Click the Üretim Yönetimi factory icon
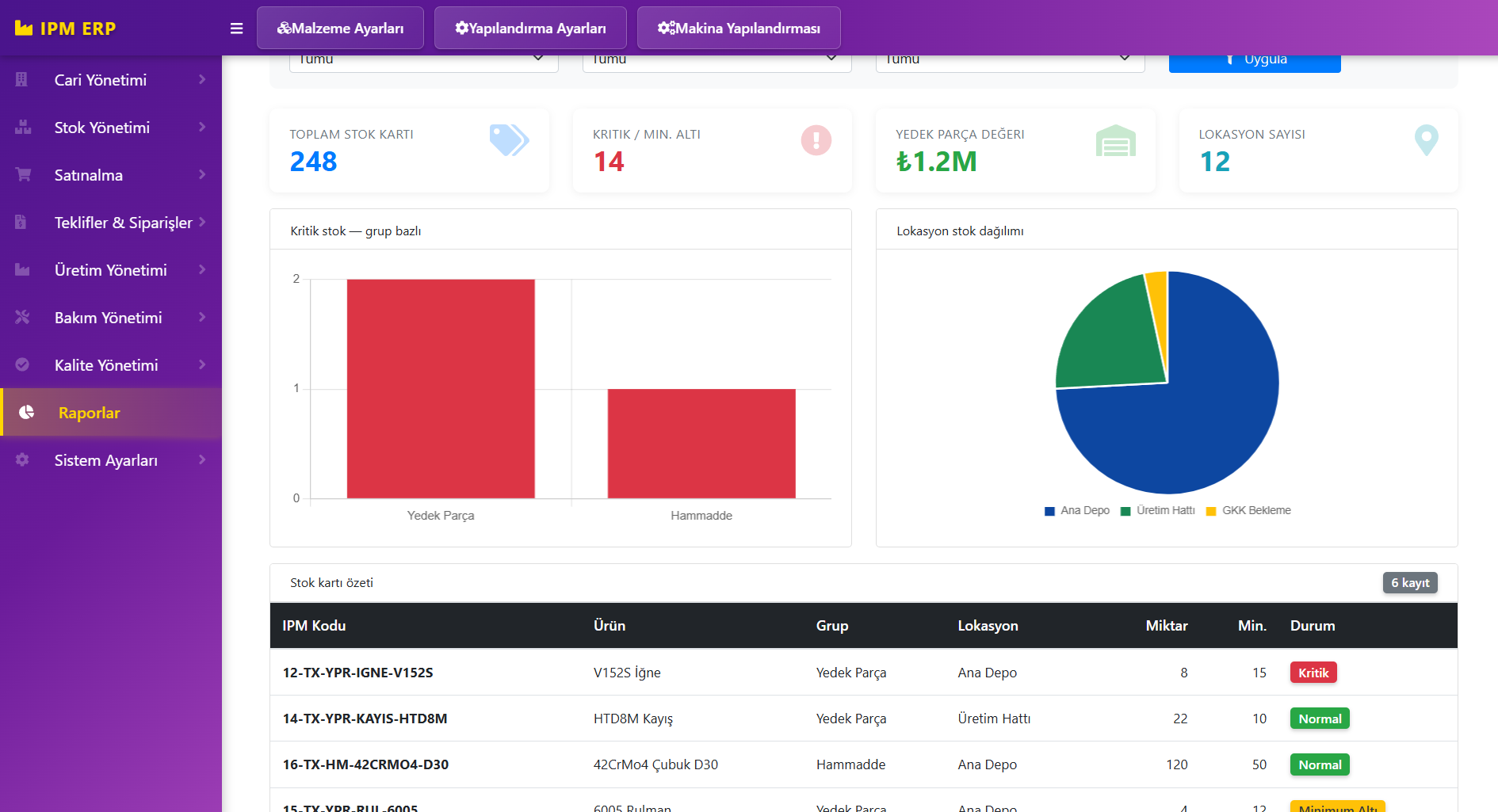The height and width of the screenshot is (812, 1498). pyautogui.click(x=22, y=269)
